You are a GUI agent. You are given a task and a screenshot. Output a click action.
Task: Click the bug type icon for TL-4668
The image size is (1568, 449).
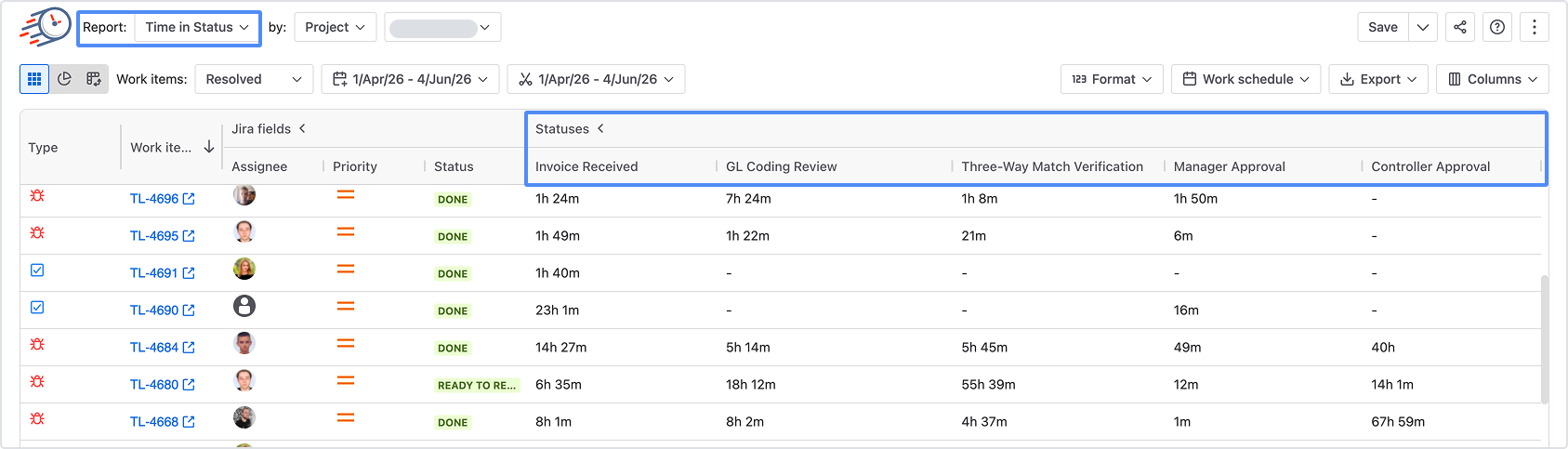37,418
